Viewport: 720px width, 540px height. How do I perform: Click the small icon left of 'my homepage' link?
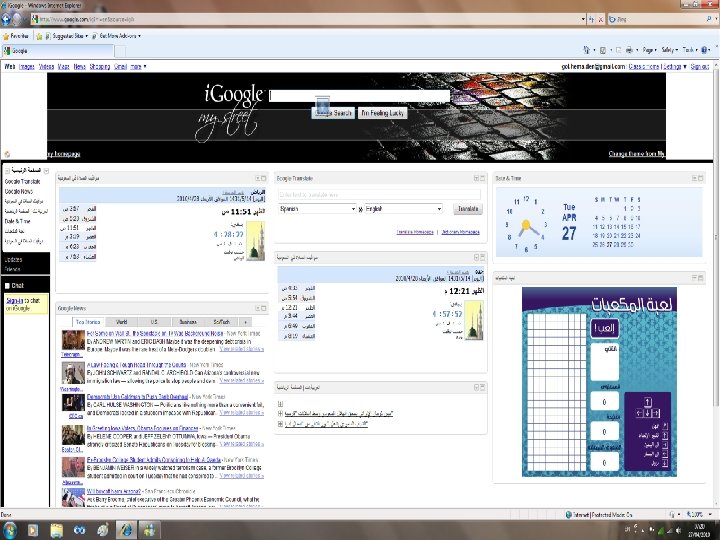tap(7, 154)
